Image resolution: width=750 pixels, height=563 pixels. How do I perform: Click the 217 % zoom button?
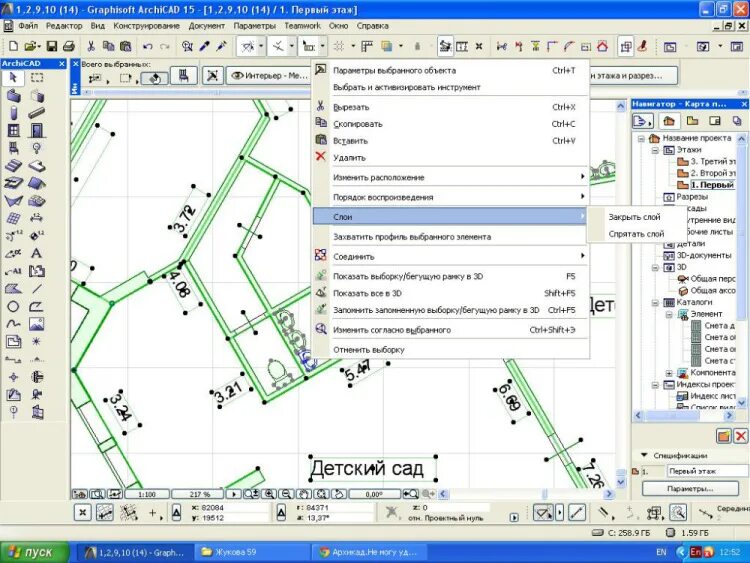(x=199, y=494)
